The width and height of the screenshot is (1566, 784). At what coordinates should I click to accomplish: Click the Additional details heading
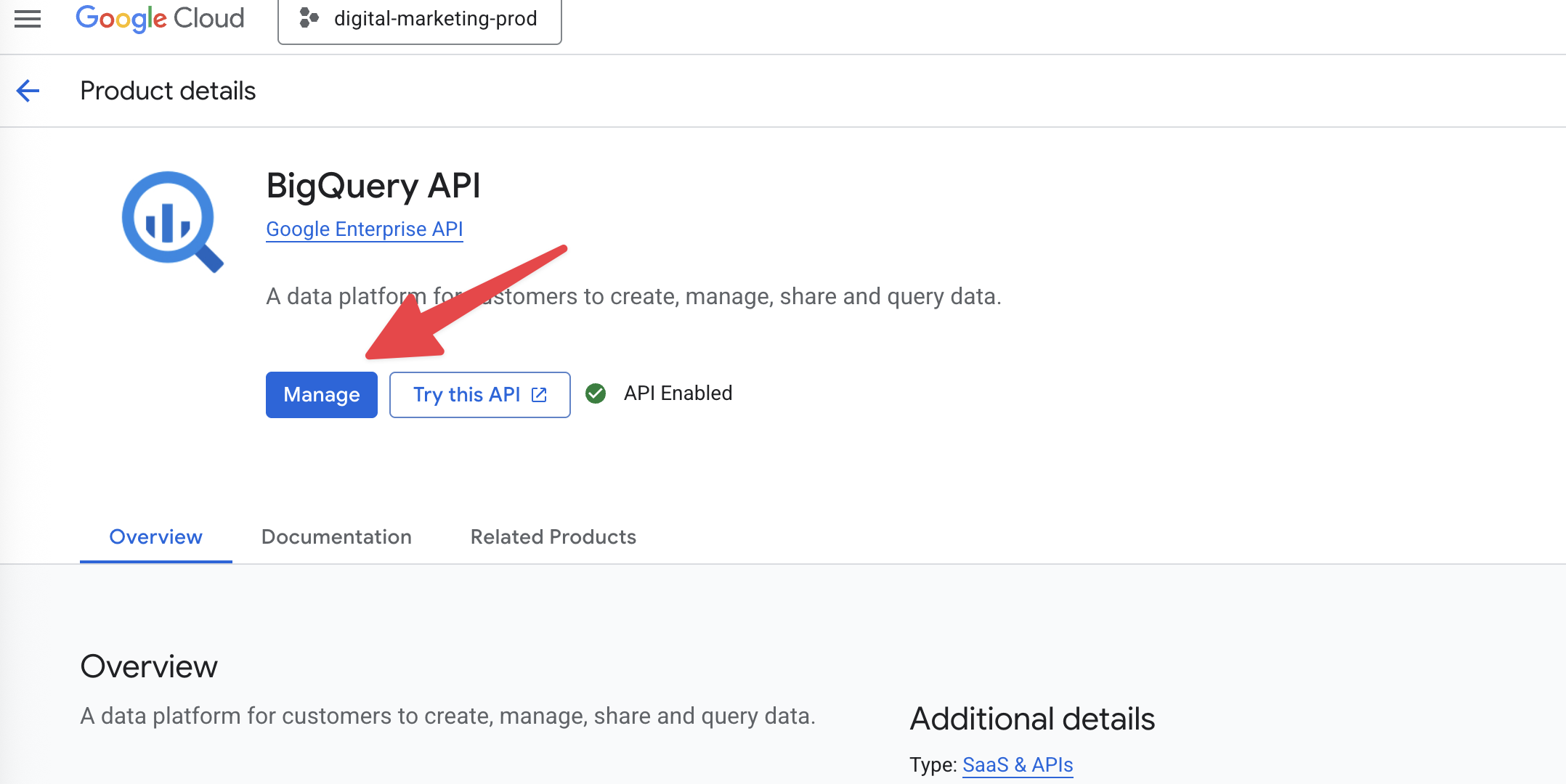(x=1032, y=719)
